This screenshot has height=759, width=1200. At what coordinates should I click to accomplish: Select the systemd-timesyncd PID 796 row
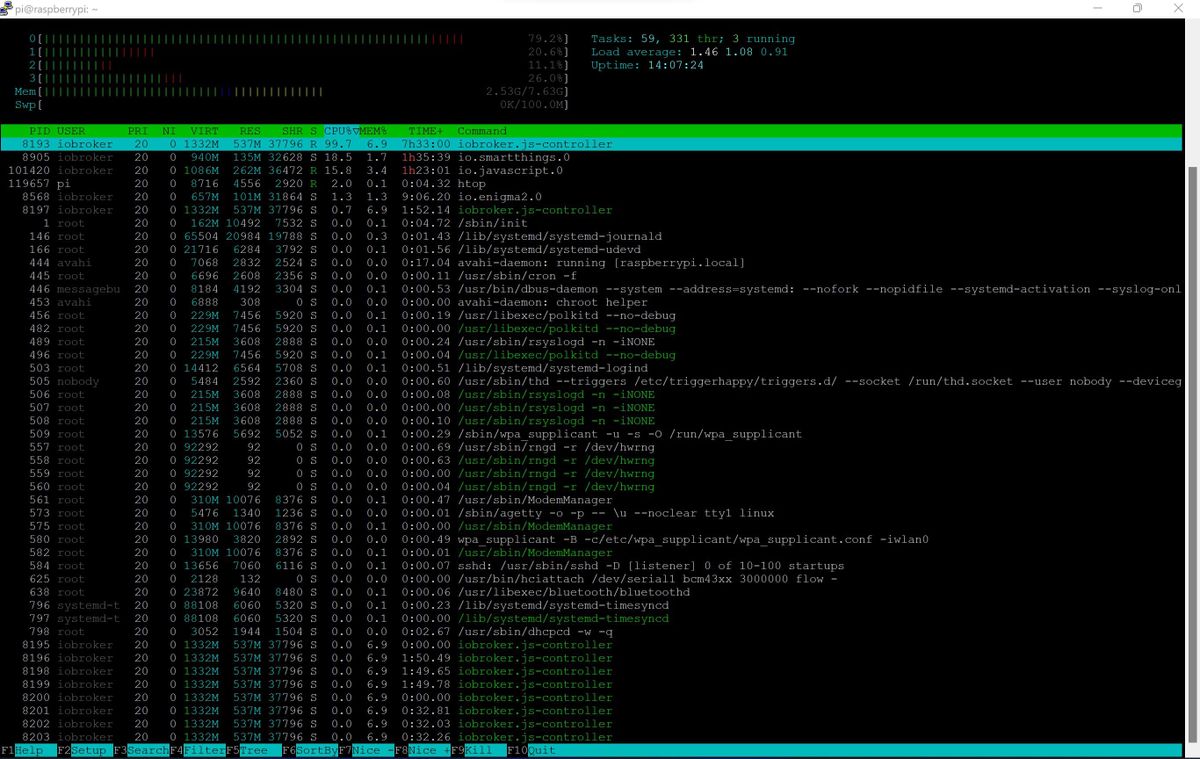pos(591,605)
